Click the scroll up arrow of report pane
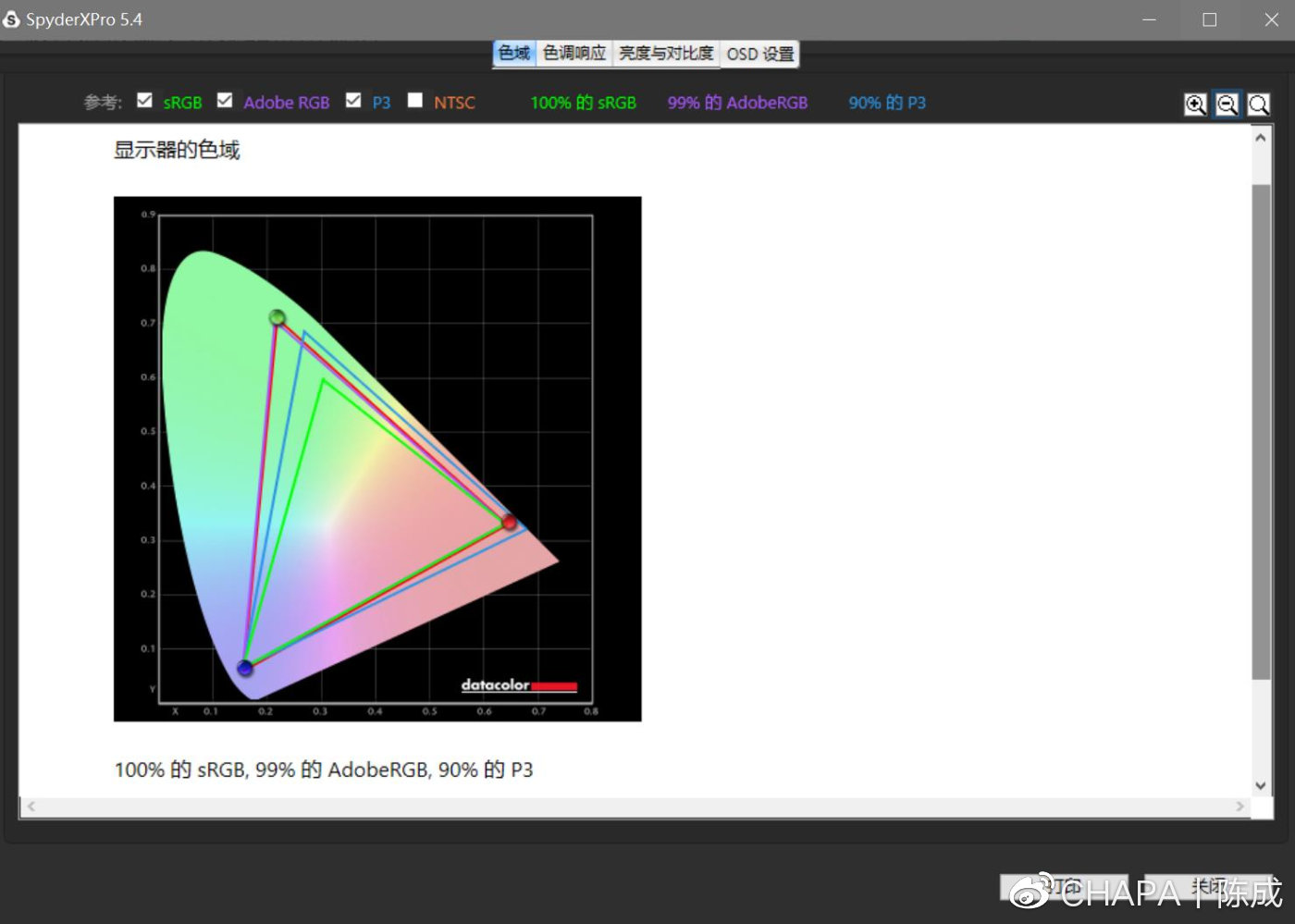Image resolution: width=1295 pixels, height=924 pixels. click(1260, 138)
